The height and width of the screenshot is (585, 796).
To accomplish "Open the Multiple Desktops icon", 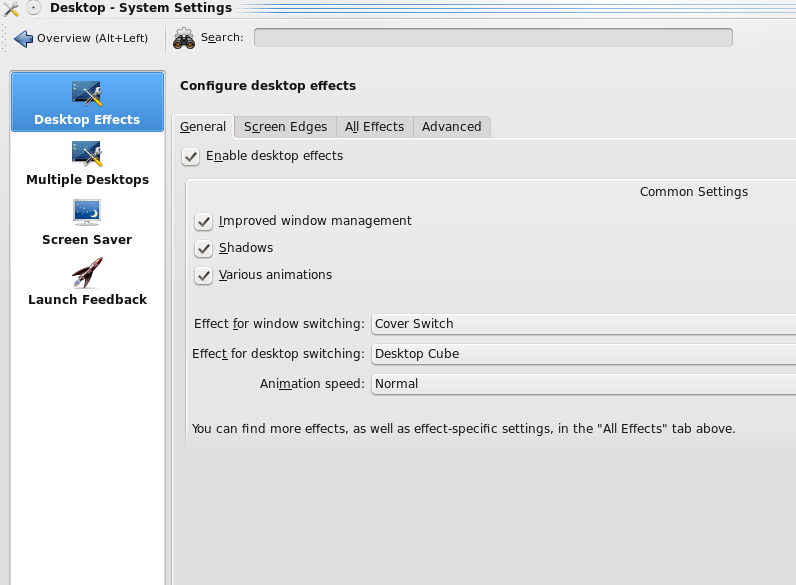I will 87,154.
